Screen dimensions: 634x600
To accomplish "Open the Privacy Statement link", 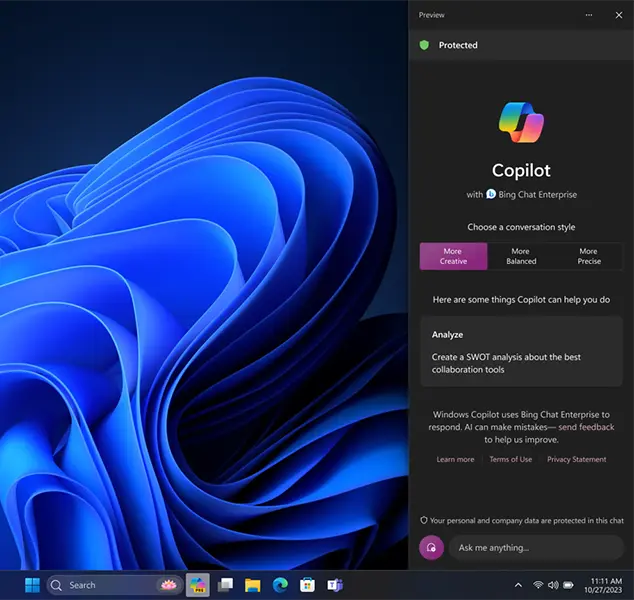I will pyautogui.click(x=576, y=459).
